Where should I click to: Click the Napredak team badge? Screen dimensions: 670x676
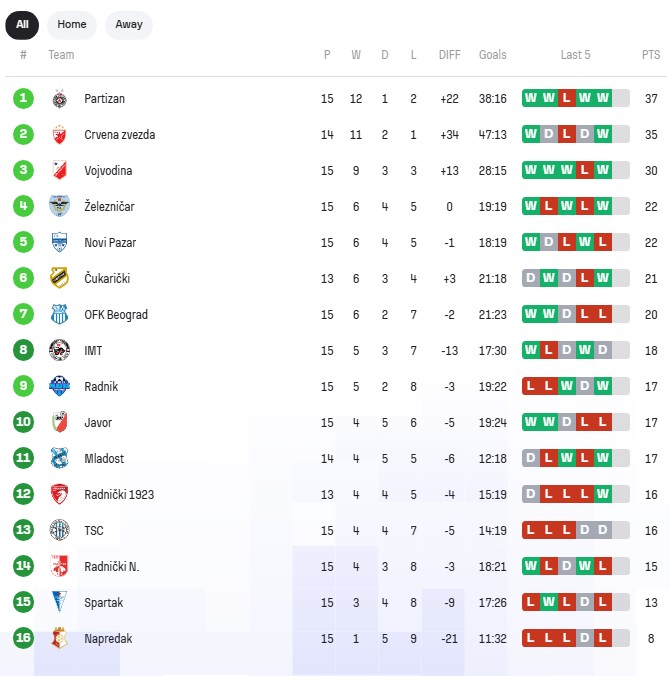coord(59,639)
